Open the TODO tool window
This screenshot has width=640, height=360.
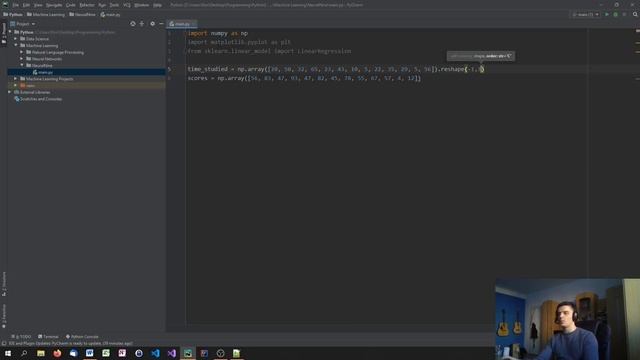click(21, 337)
